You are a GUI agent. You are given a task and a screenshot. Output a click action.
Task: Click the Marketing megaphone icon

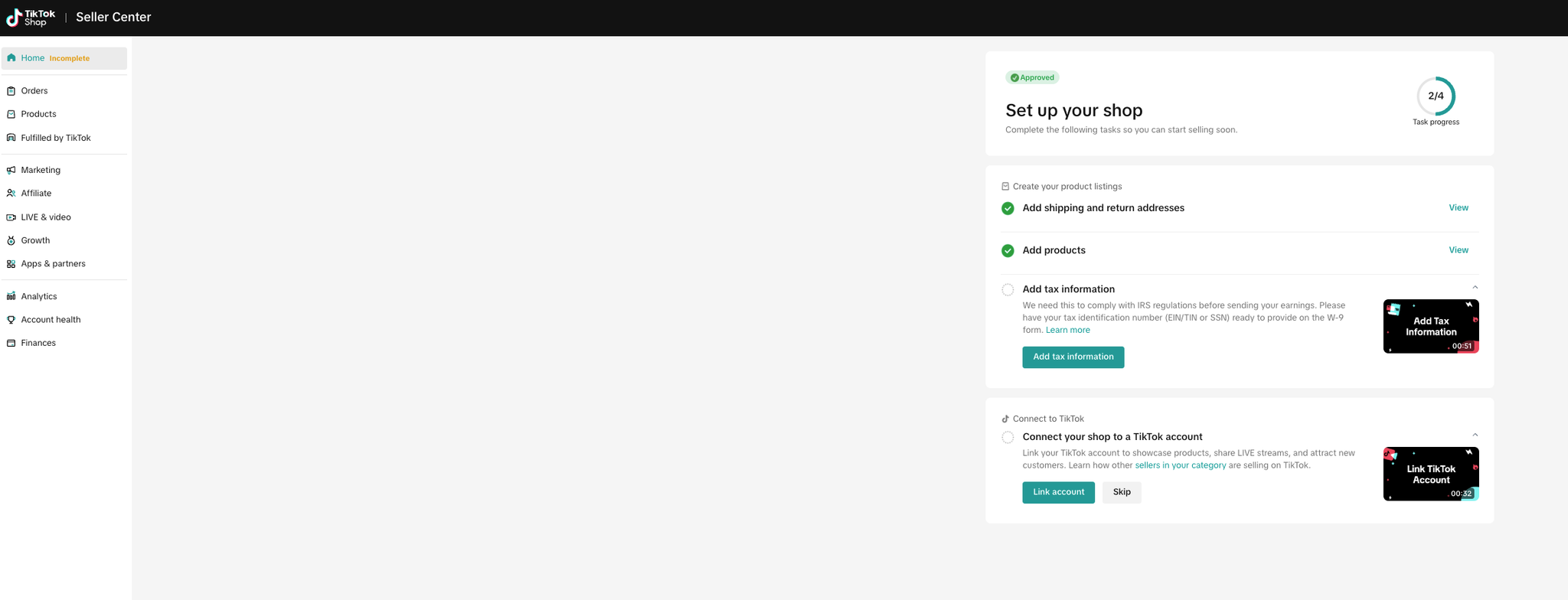[11, 170]
